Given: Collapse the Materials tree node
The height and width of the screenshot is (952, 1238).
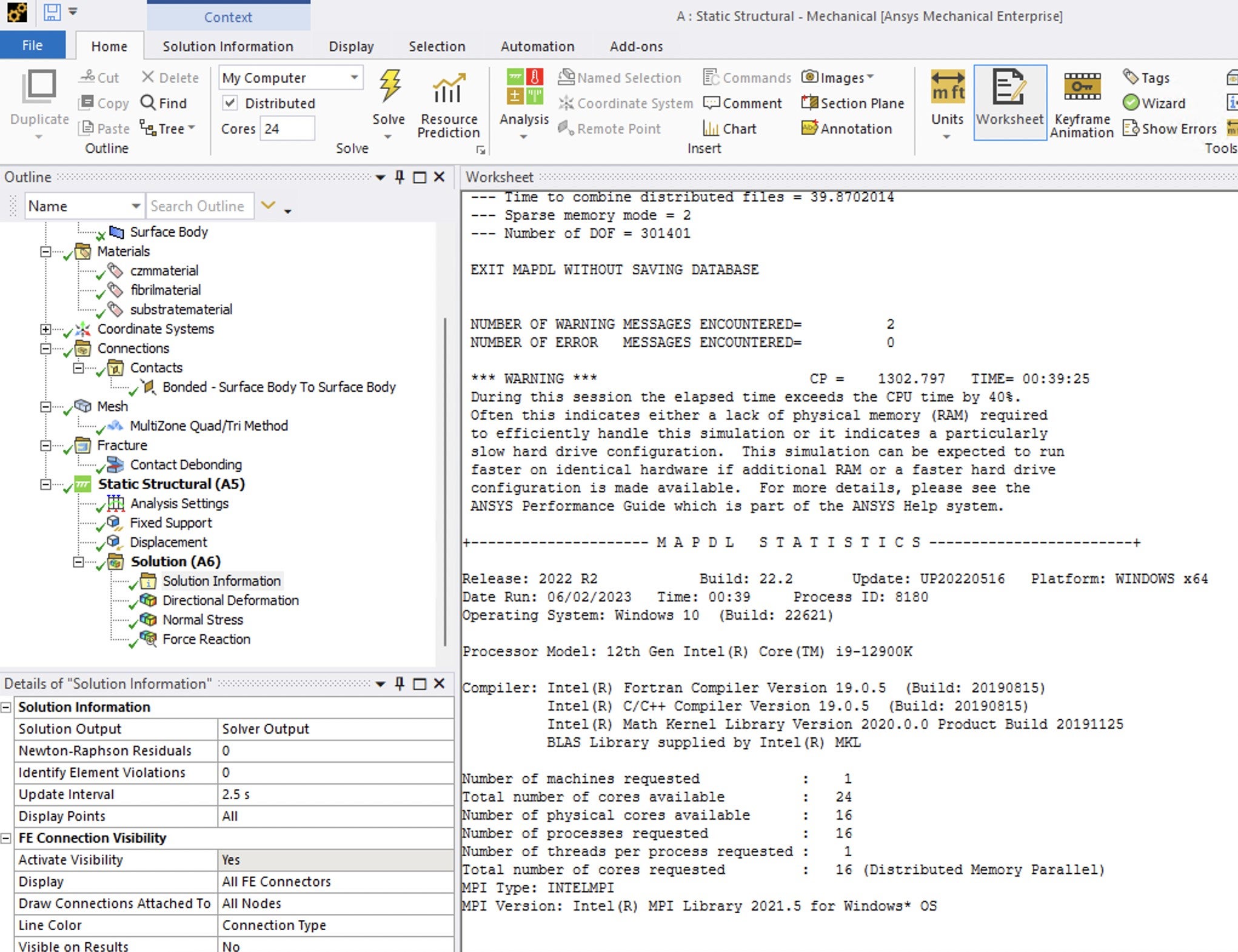Looking at the screenshot, I should coord(45,251).
